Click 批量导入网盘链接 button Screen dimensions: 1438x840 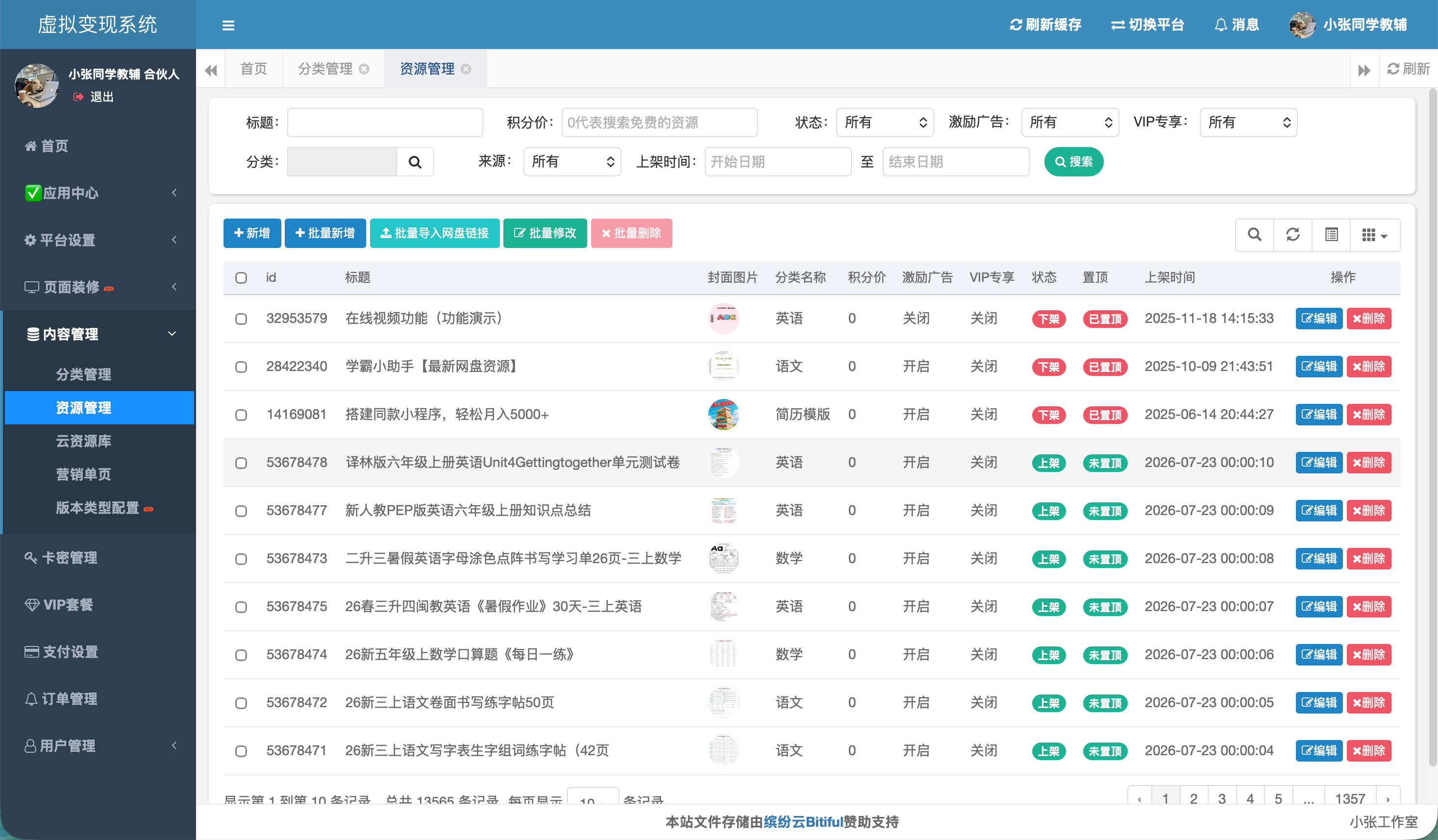tap(434, 233)
